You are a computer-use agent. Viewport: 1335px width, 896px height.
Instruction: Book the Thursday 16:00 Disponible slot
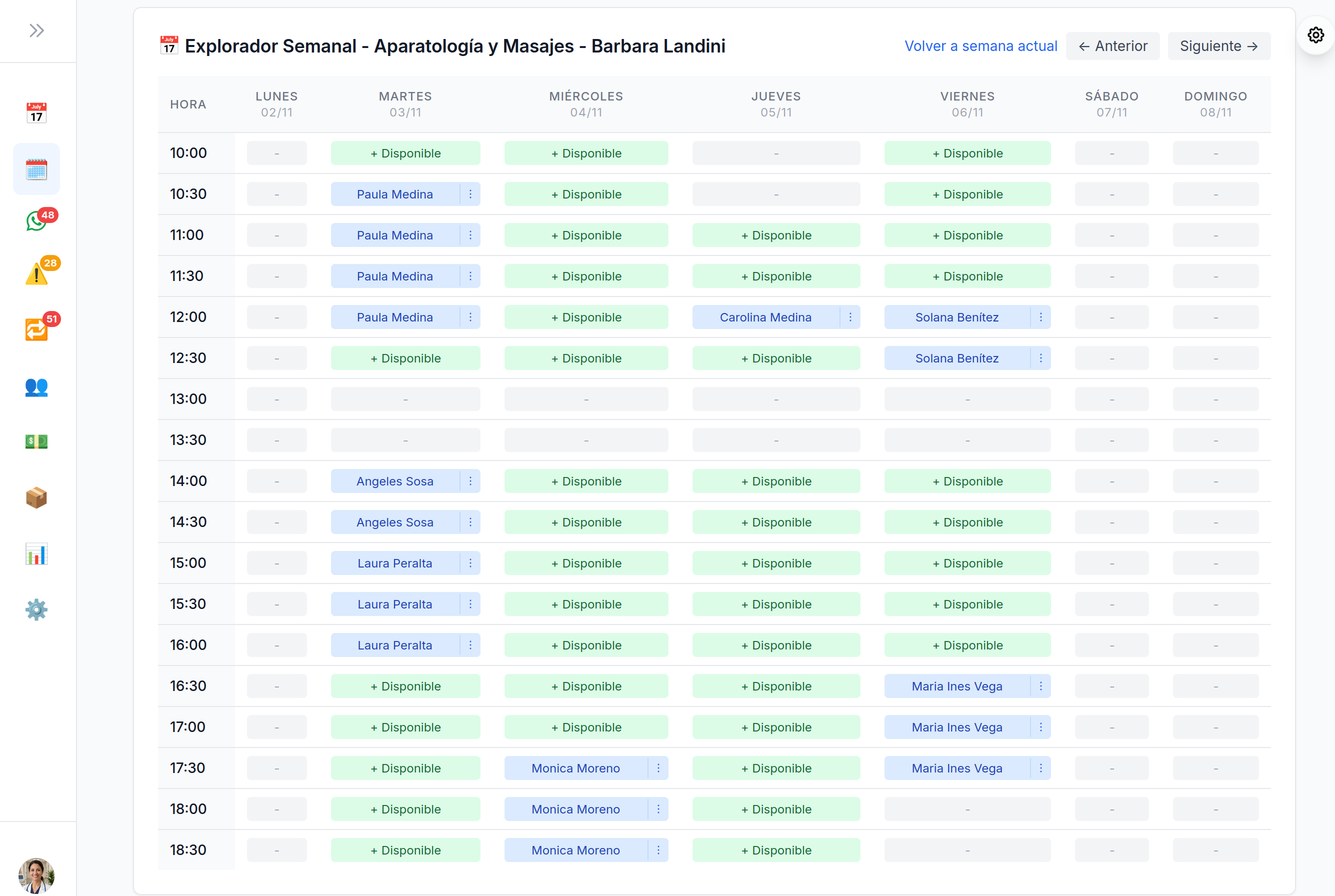coord(776,645)
